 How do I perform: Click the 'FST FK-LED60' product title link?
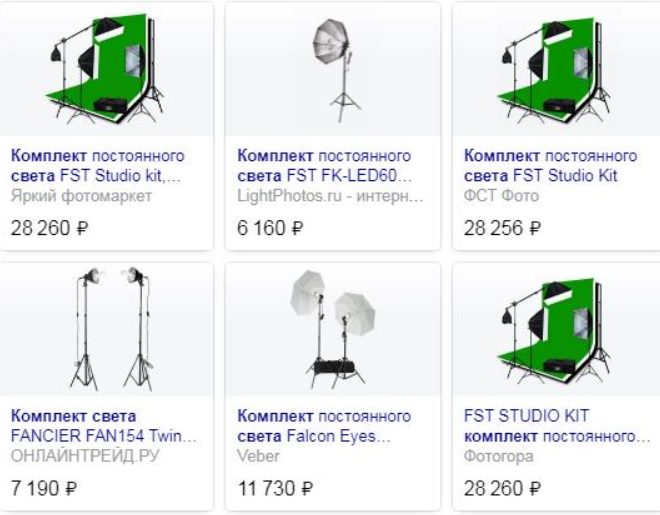325,166
